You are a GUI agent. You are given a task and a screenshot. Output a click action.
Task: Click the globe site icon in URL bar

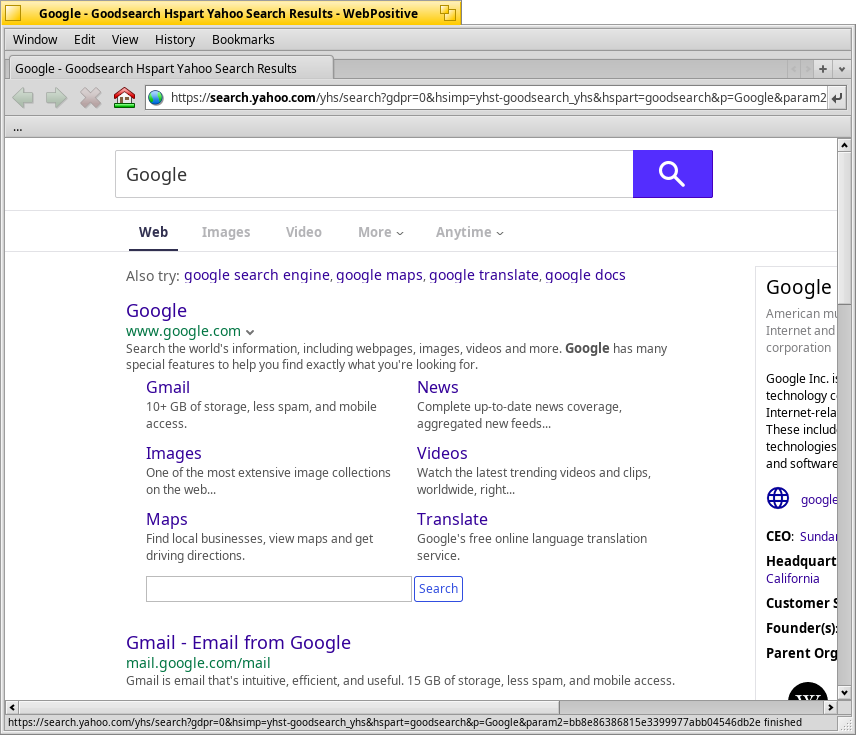tap(156, 98)
